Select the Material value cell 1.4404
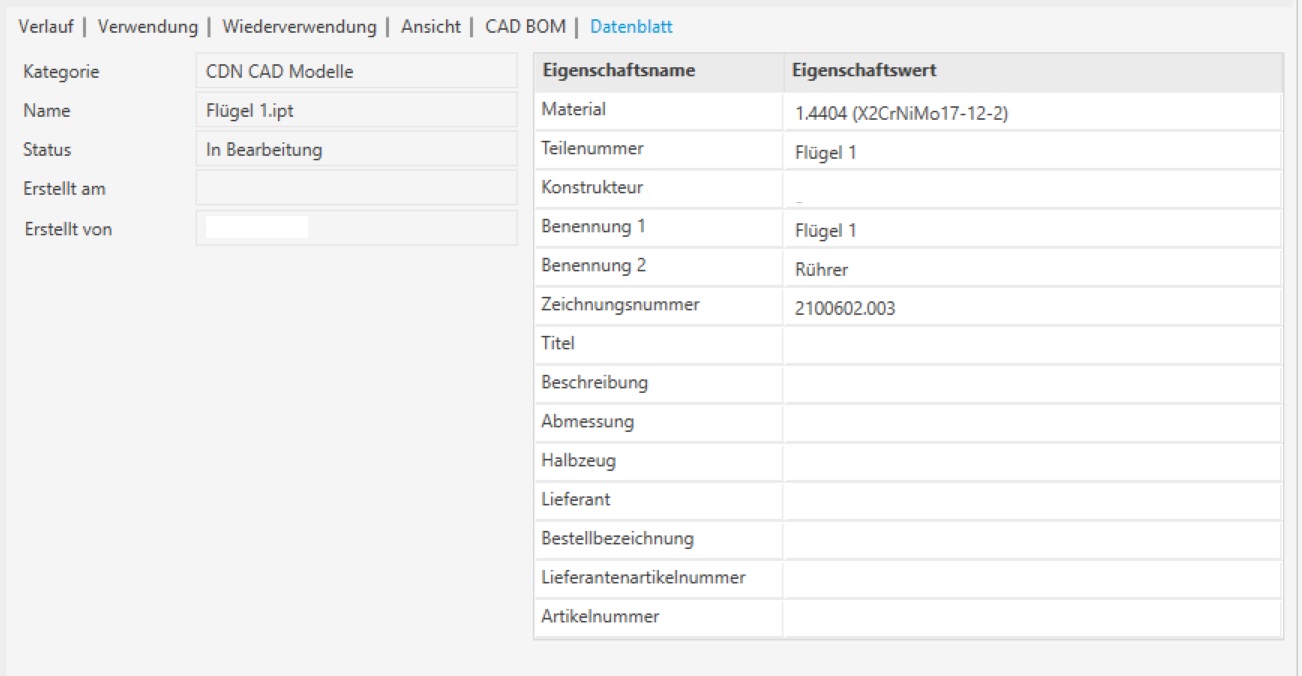1302x676 pixels. [x=1033, y=112]
